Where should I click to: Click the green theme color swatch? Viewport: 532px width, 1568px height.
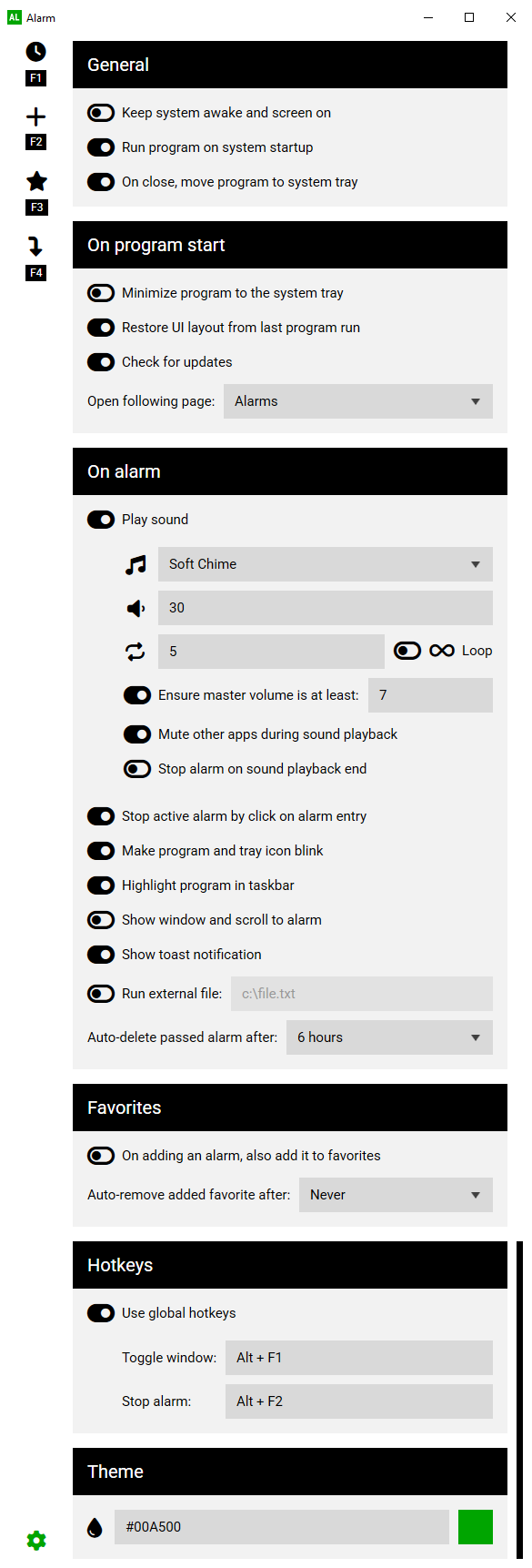coord(476,1527)
